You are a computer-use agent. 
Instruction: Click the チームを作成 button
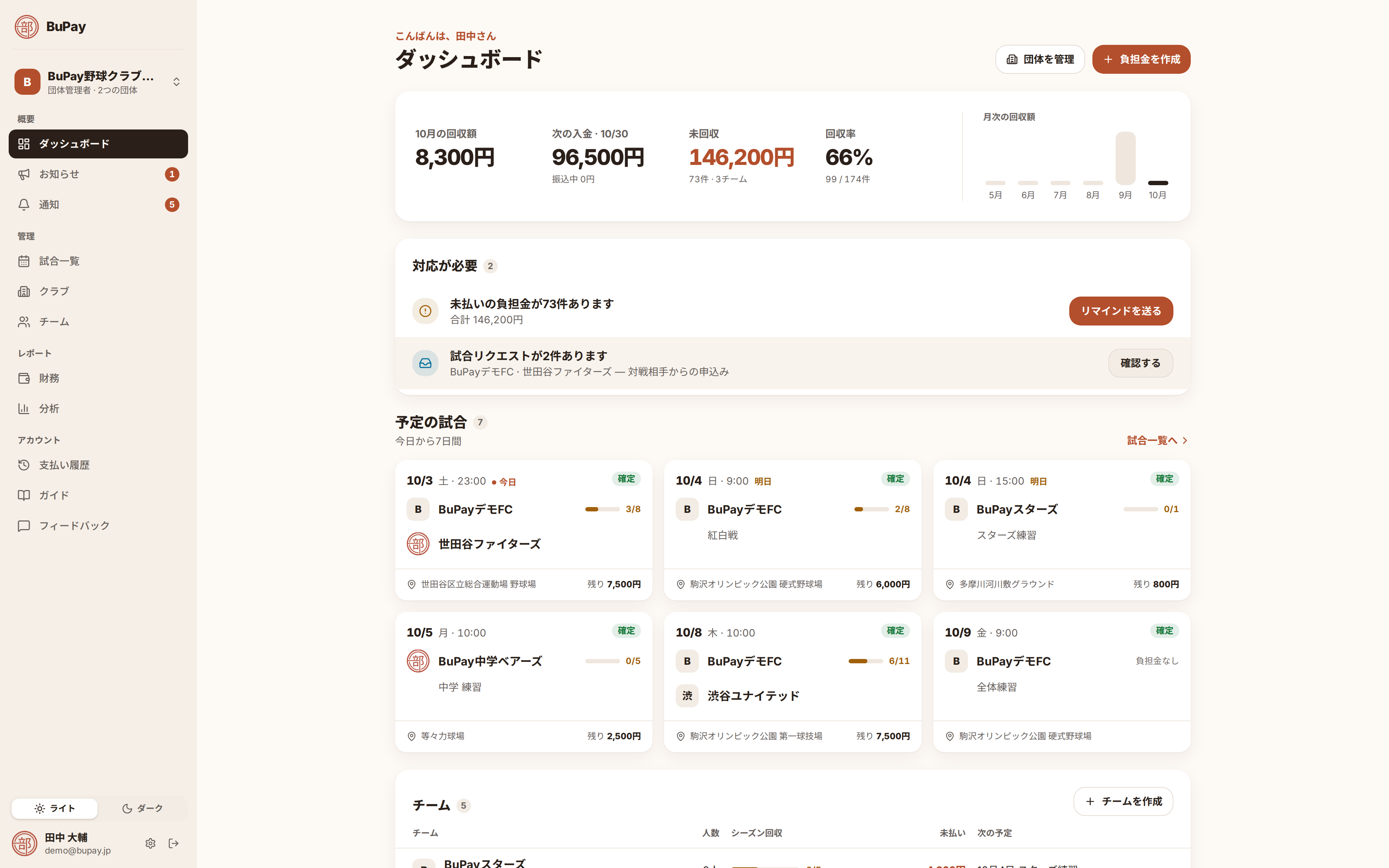[x=1123, y=801]
